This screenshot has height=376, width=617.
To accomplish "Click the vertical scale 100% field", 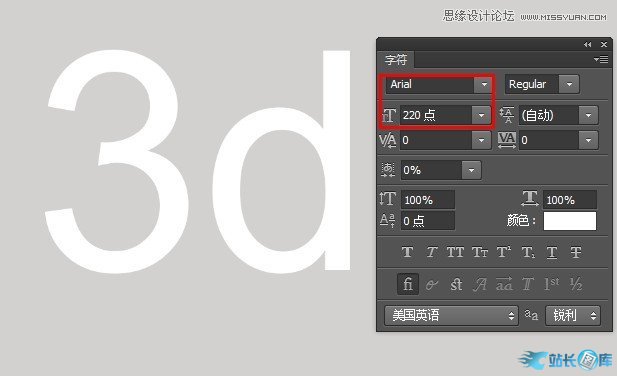I will 428,199.
